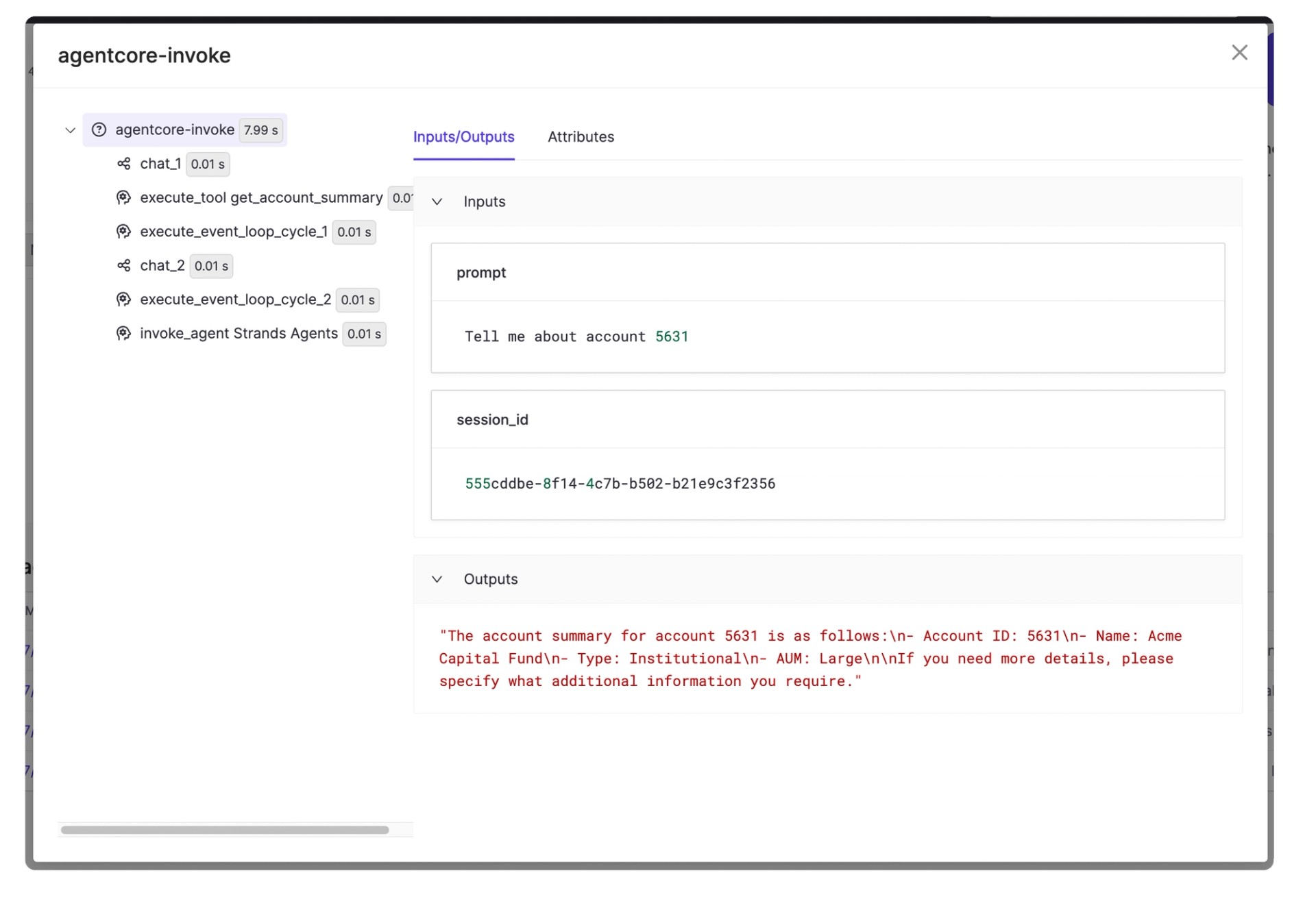This screenshot has width=1316, height=904.
Task: Click the account summary output text
Action: pyautogui.click(x=810, y=658)
